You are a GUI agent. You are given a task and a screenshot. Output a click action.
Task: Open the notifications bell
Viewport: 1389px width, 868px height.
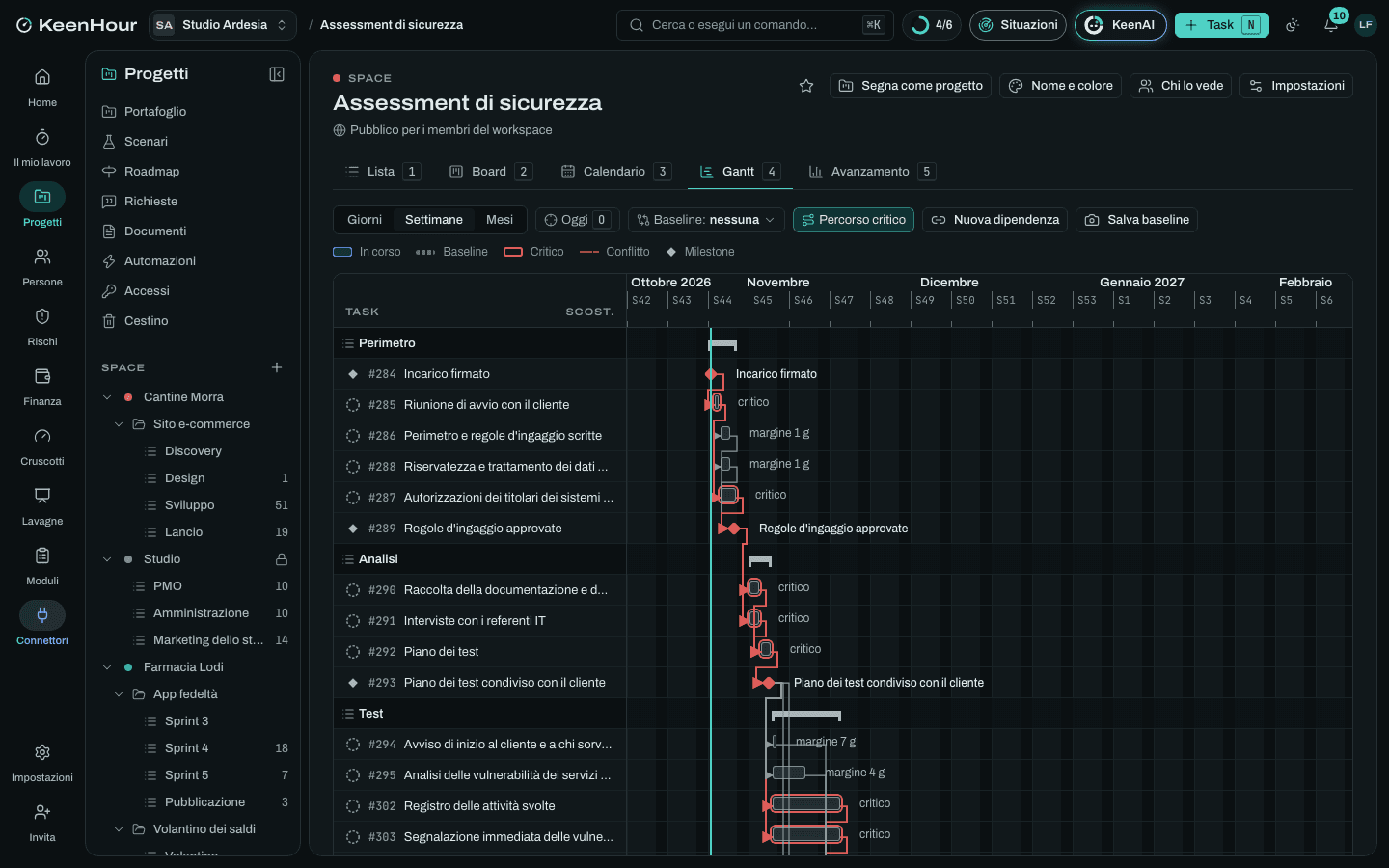pos(1331,25)
